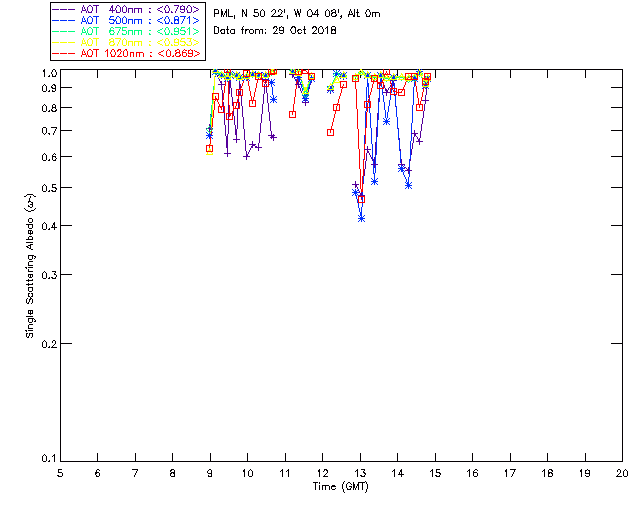Image resolution: width=640 pixels, height=512 pixels.
Task: Click the 8 hour x-axis label
Action: pyautogui.click(x=173, y=473)
